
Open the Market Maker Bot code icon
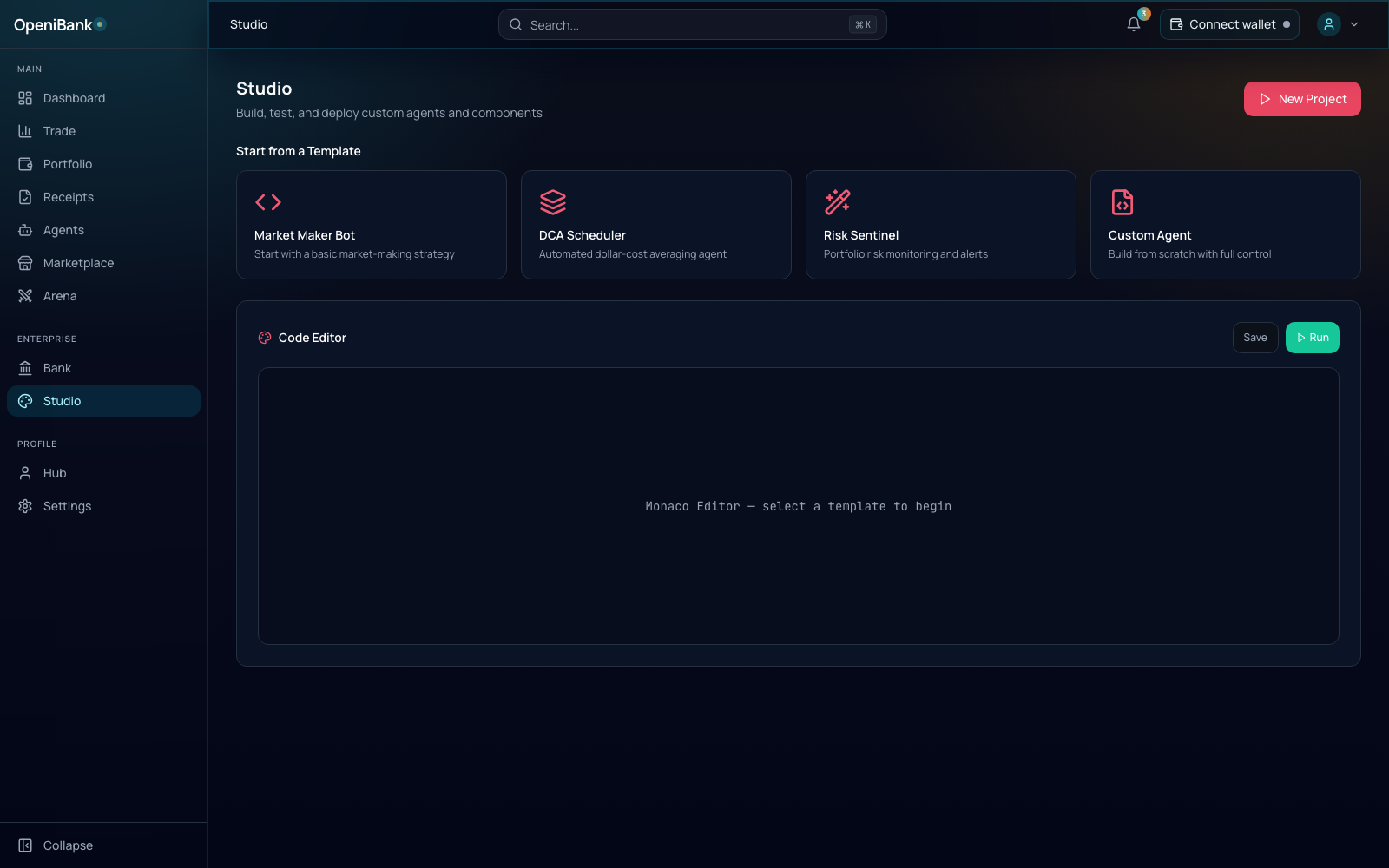click(x=268, y=202)
